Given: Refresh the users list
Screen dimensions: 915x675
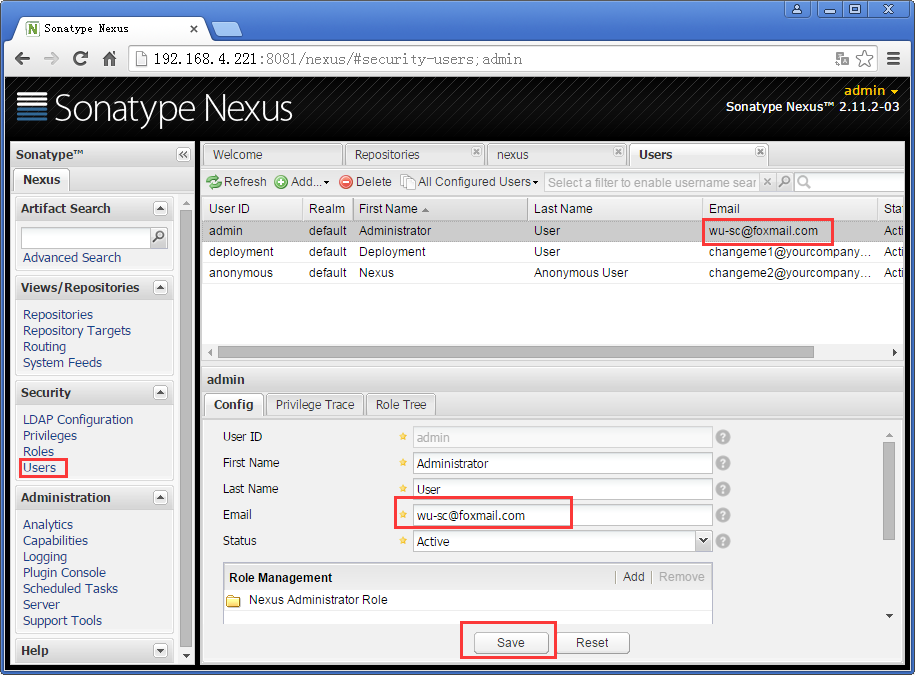Looking at the screenshot, I should [x=236, y=182].
